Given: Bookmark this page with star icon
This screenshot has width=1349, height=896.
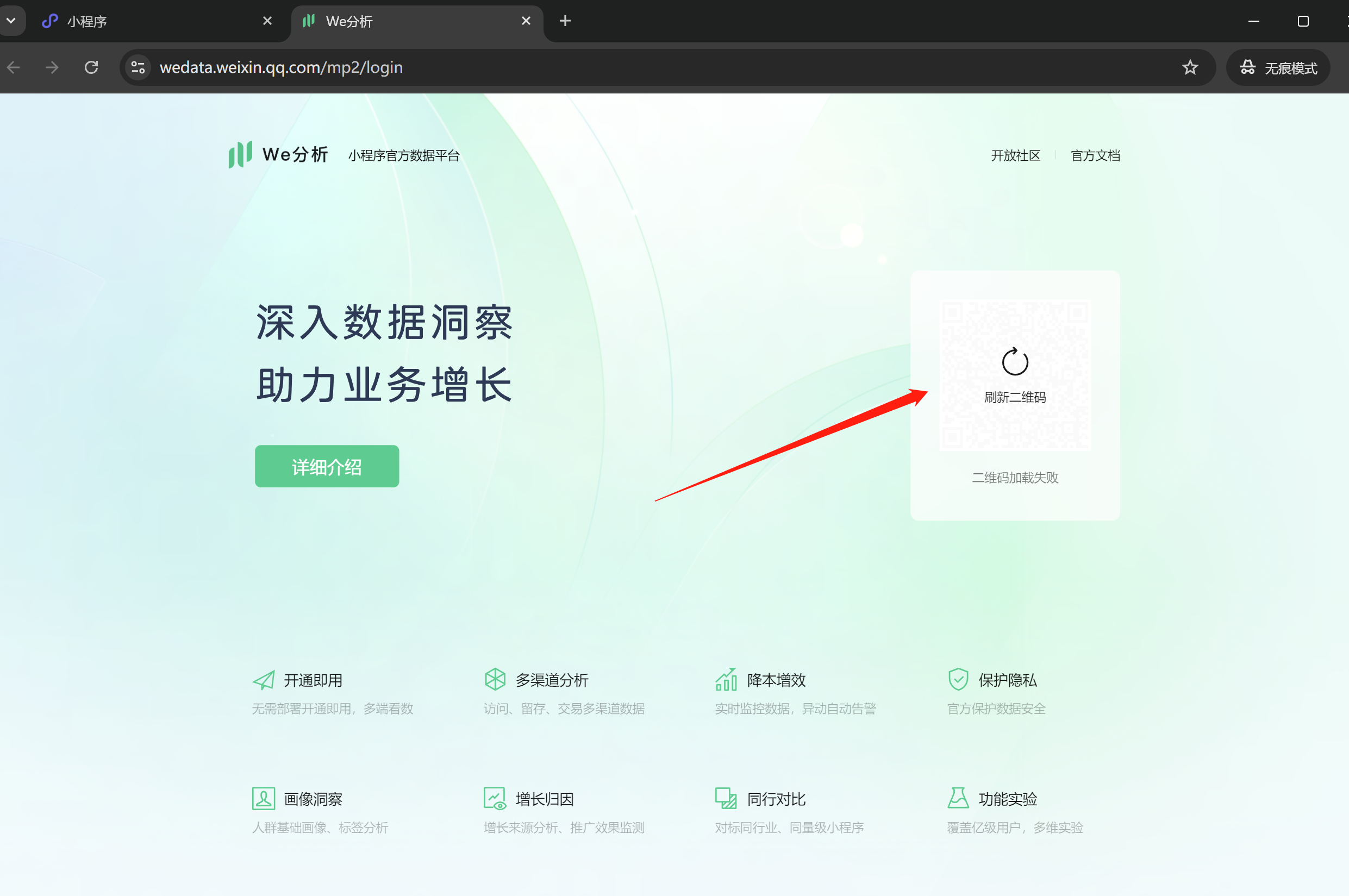Looking at the screenshot, I should point(1190,67).
